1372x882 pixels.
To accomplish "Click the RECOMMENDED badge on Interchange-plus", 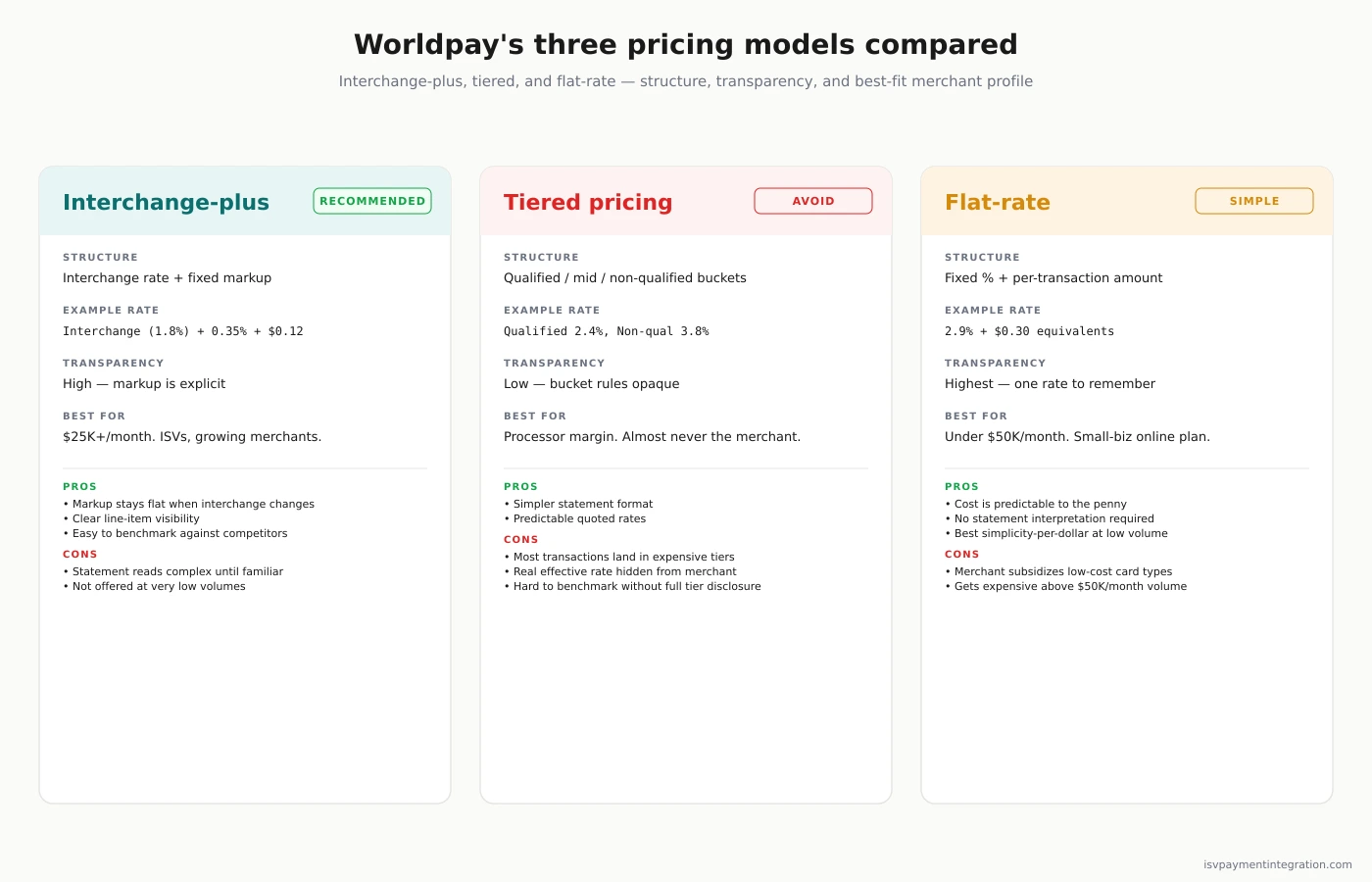I will point(372,201).
